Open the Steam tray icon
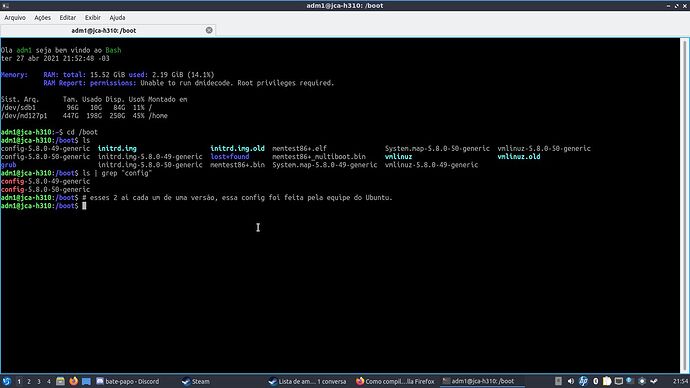This screenshot has width=690, height=388. click(x=654, y=381)
